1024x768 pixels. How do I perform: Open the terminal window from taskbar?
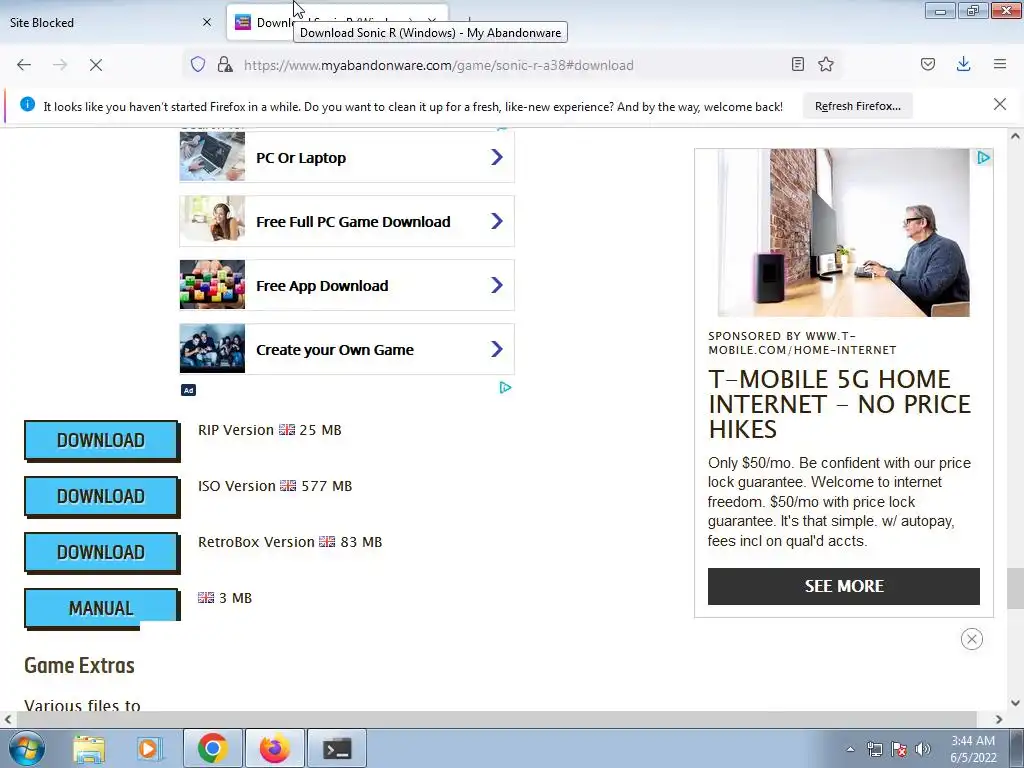tap(337, 748)
